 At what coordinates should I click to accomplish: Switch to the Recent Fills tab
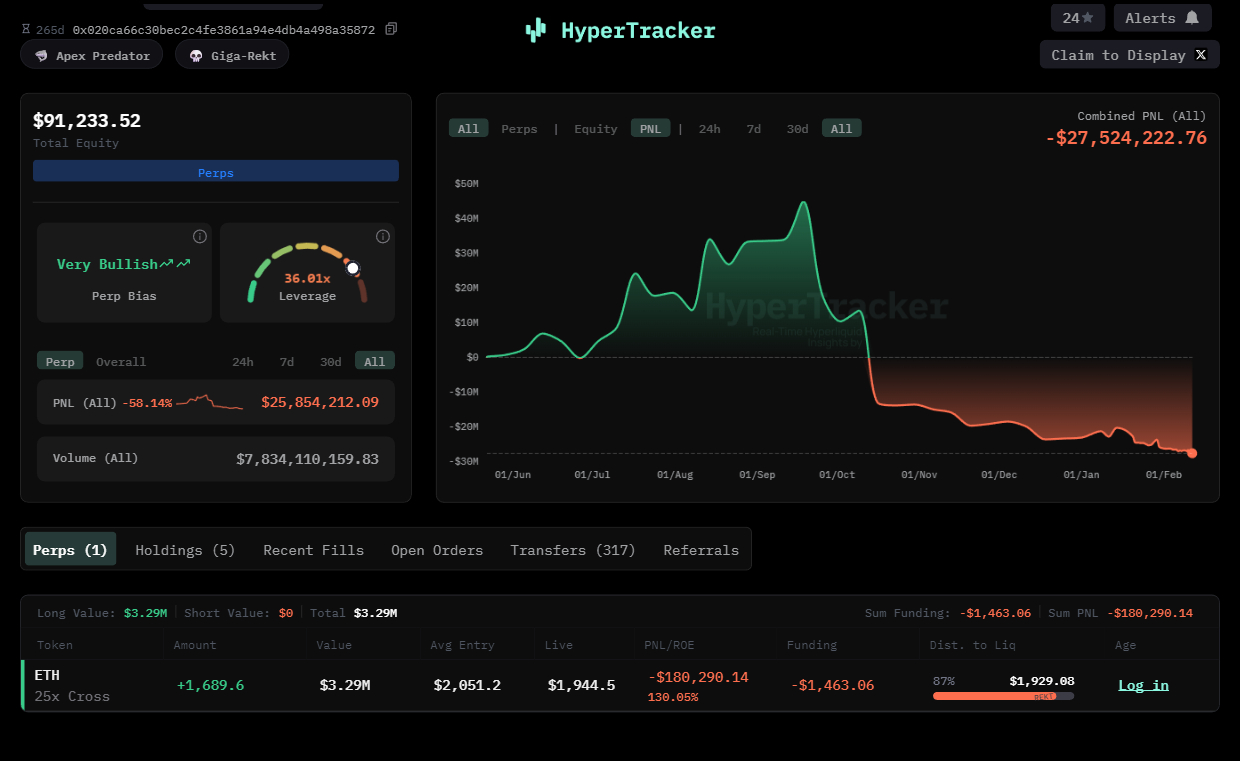(x=313, y=550)
